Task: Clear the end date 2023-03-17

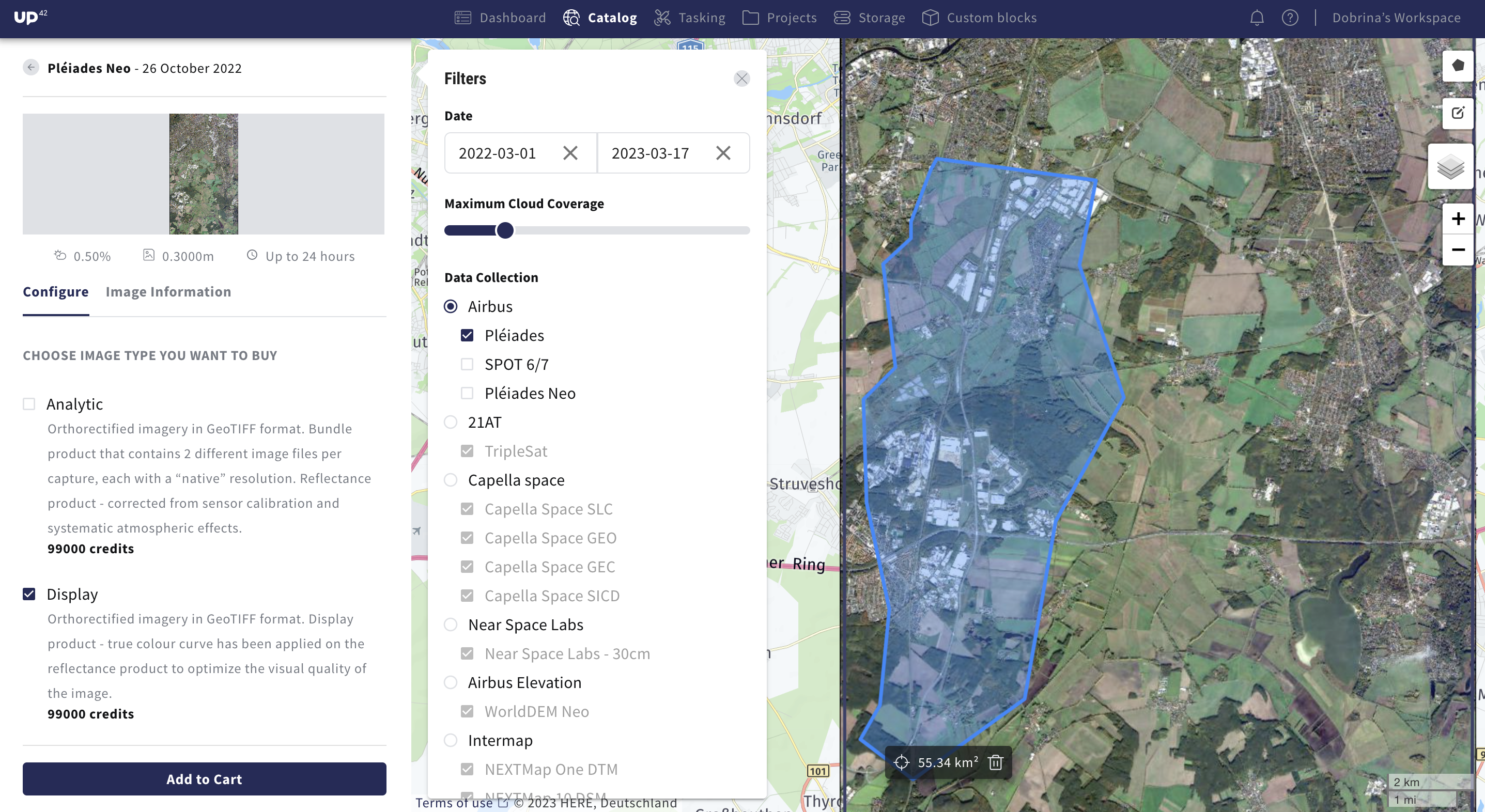Action: 723,153
